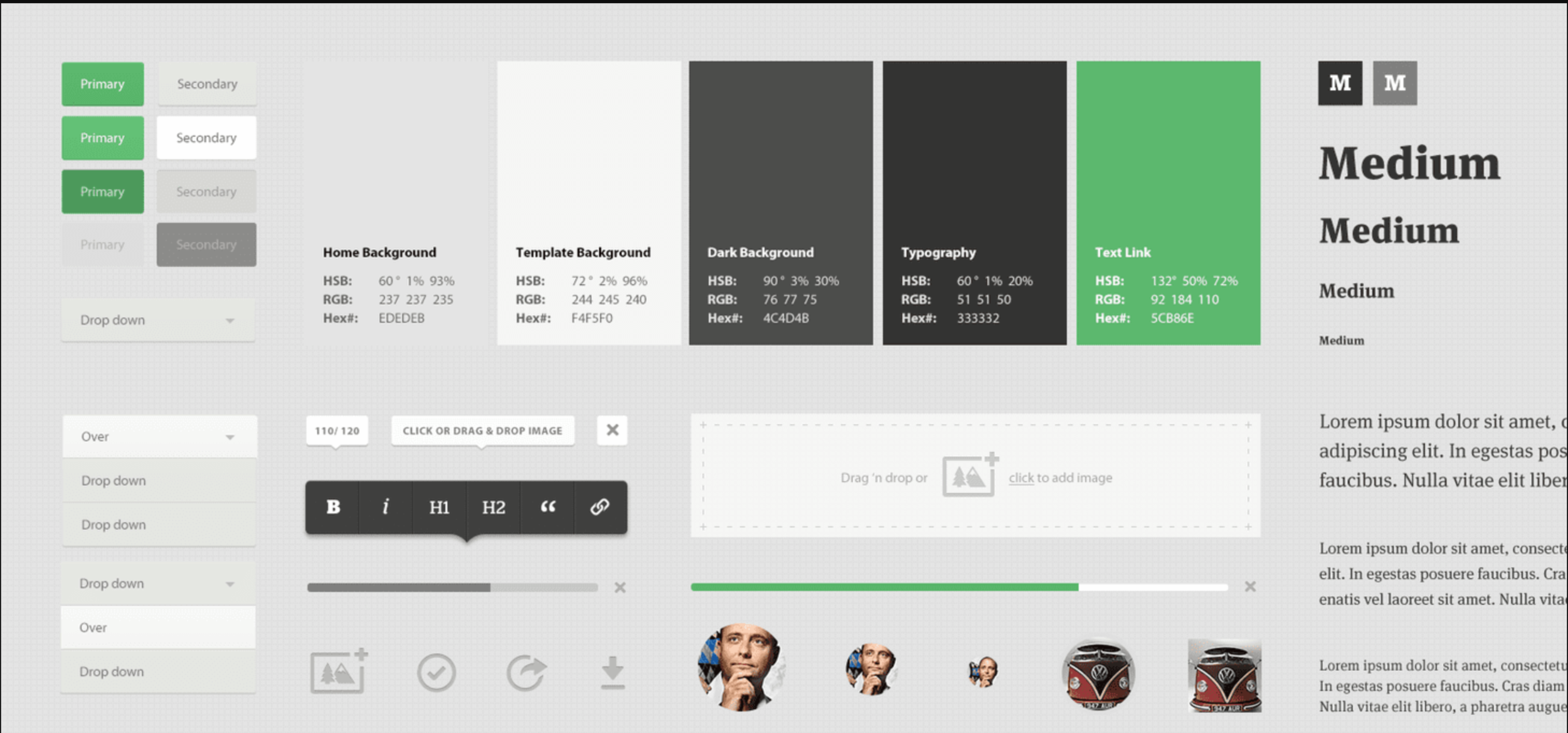Apply the H2 heading style
The image size is (1568, 733).
494,507
